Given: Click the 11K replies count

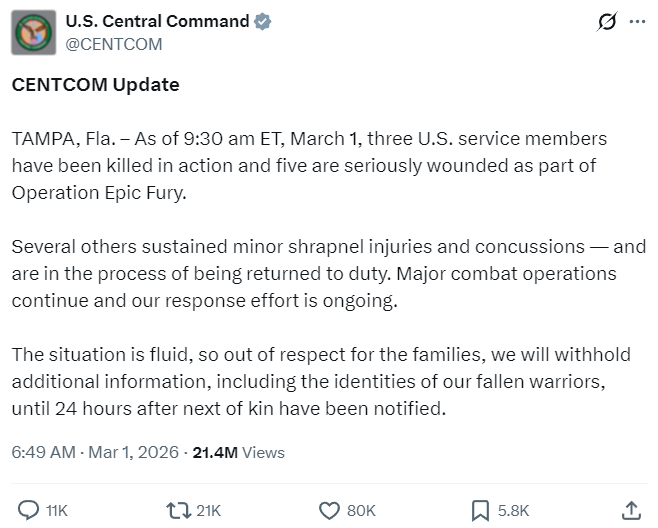Looking at the screenshot, I should tap(56, 510).
